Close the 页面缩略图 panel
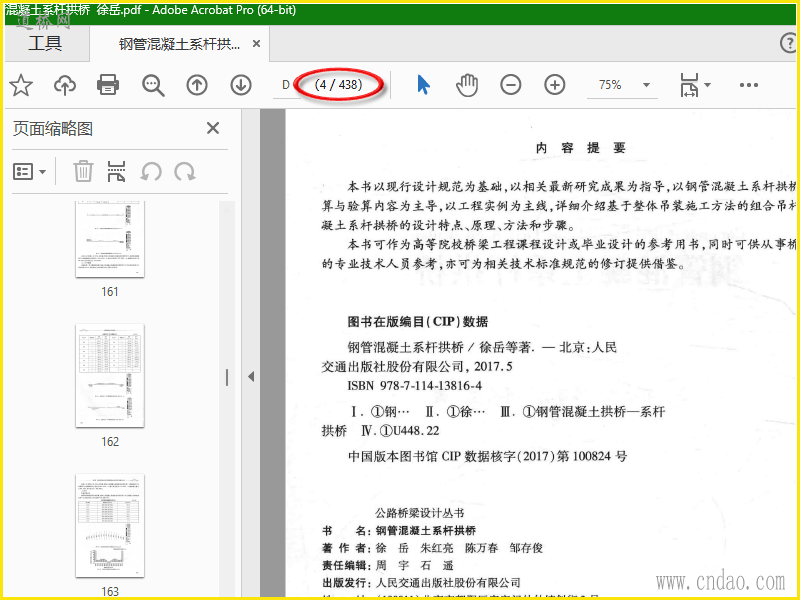Viewport: 800px width, 600px height. point(213,128)
